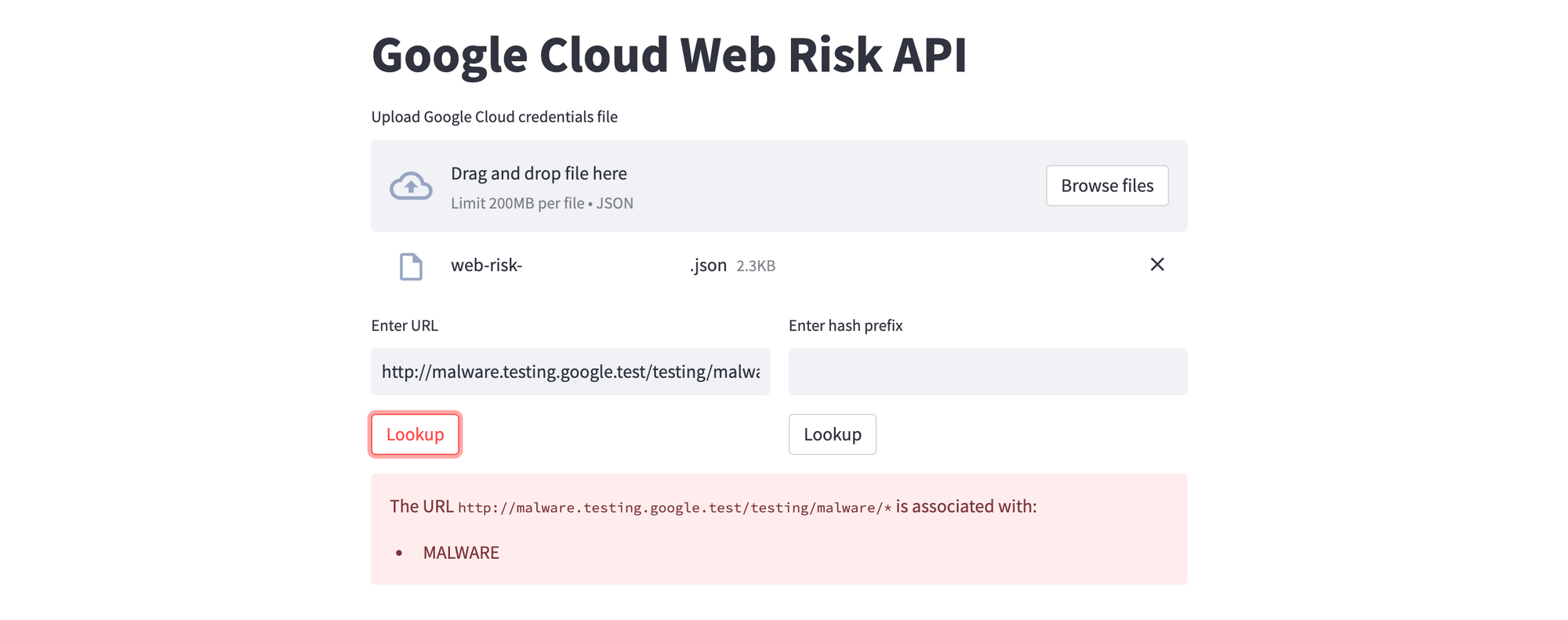Click the Upload Google Cloud credentials file label

pyautogui.click(x=495, y=117)
